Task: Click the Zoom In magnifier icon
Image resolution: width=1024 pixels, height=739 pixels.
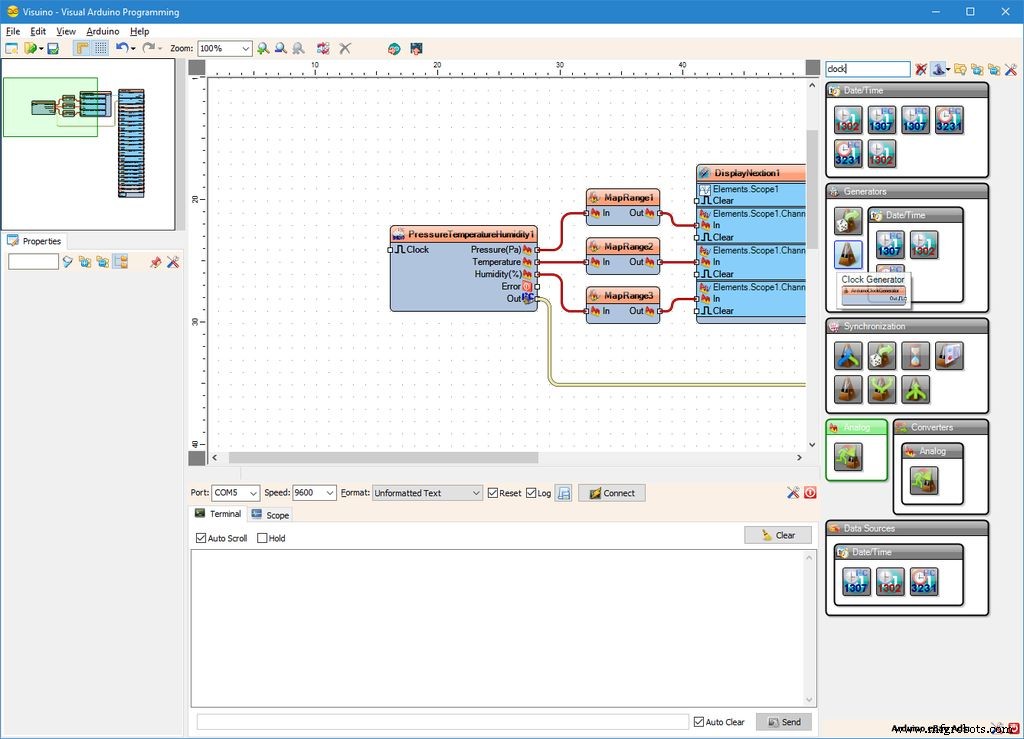Action: [x=263, y=48]
